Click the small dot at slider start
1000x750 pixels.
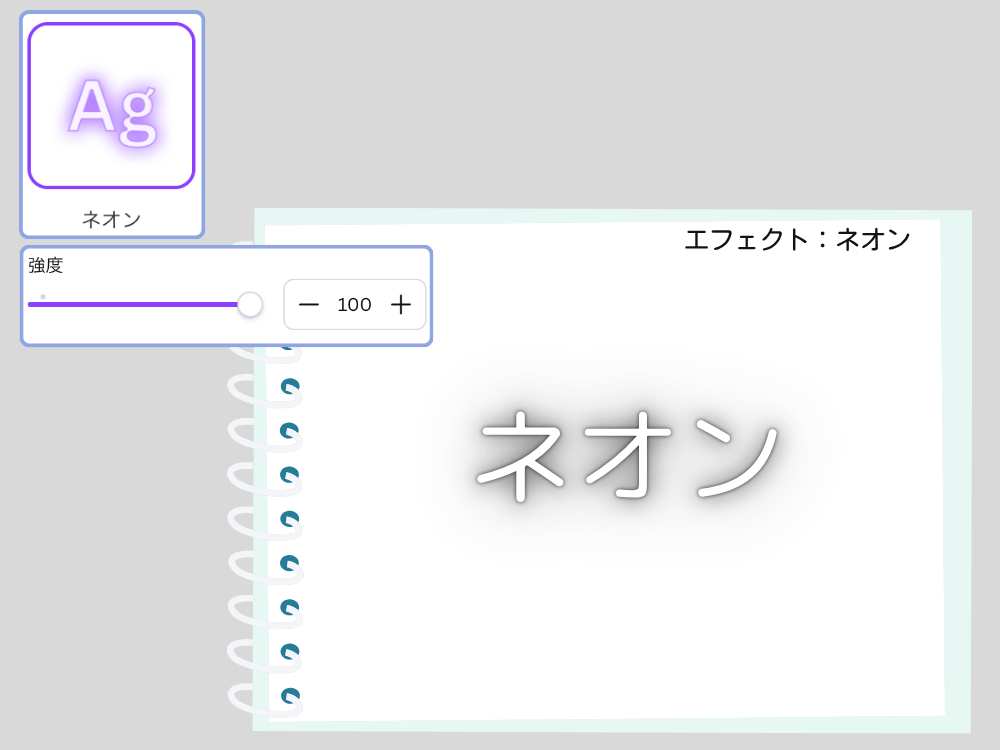[x=42, y=295]
